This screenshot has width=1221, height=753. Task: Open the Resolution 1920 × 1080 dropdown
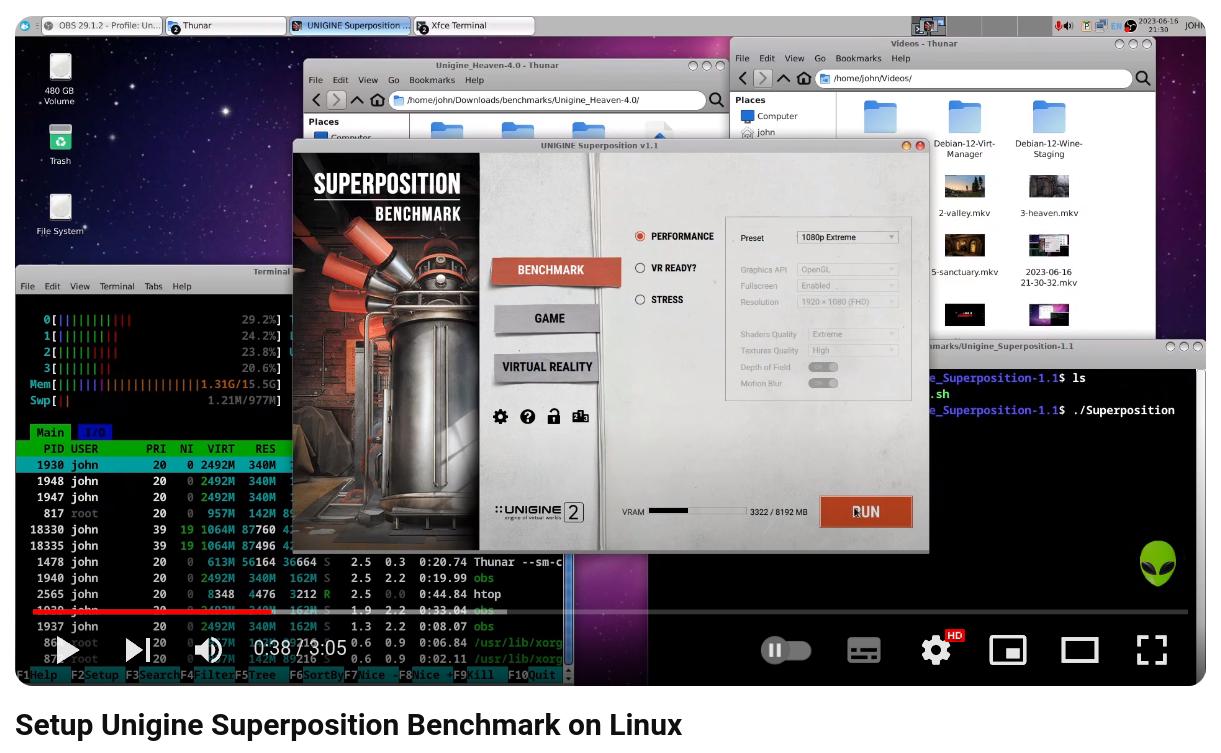(847, 302)
